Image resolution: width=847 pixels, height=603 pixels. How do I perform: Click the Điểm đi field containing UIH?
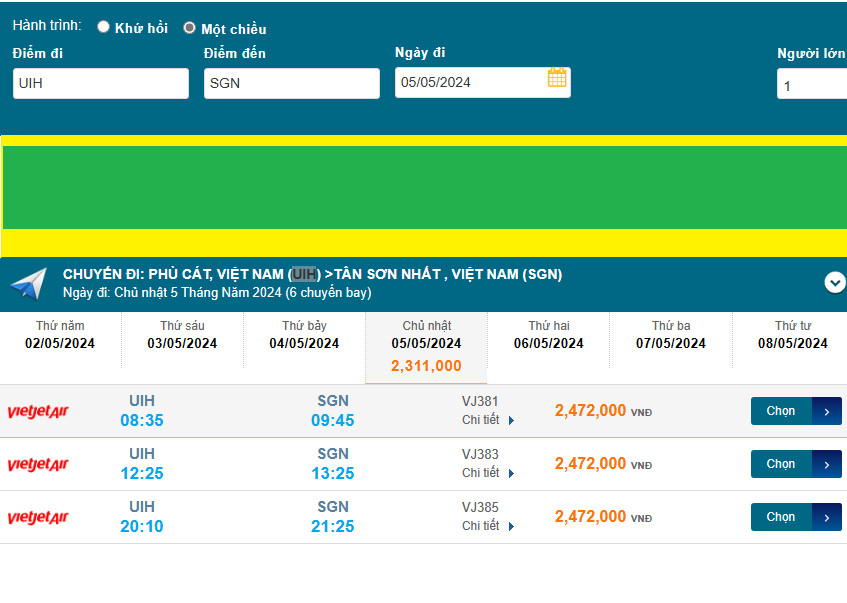click(100, 84)
